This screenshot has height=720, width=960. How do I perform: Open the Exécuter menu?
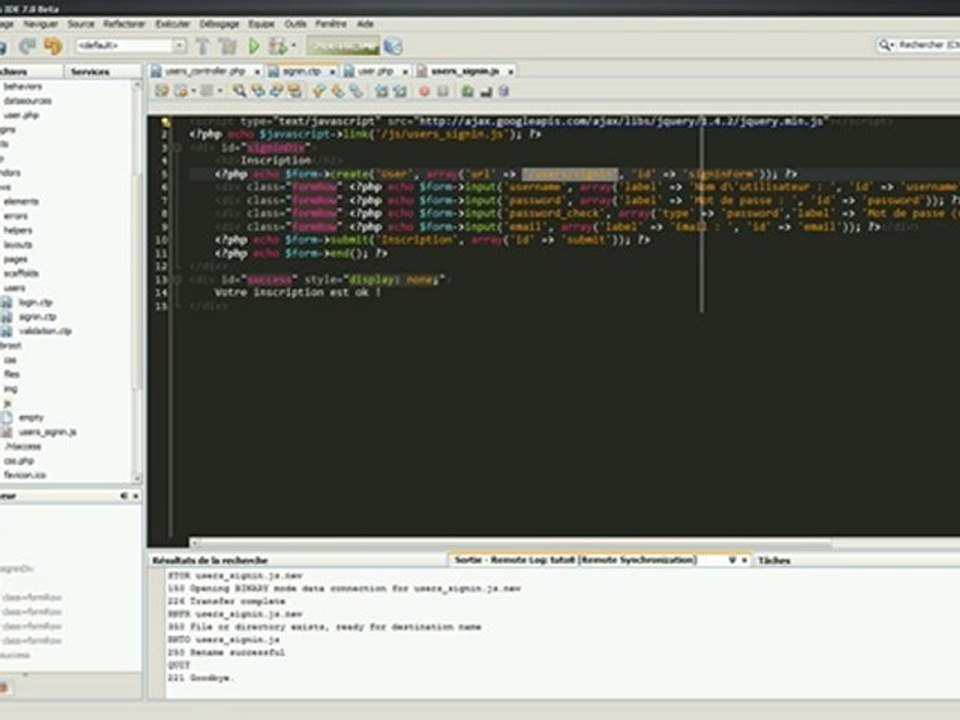coord(173,24)
